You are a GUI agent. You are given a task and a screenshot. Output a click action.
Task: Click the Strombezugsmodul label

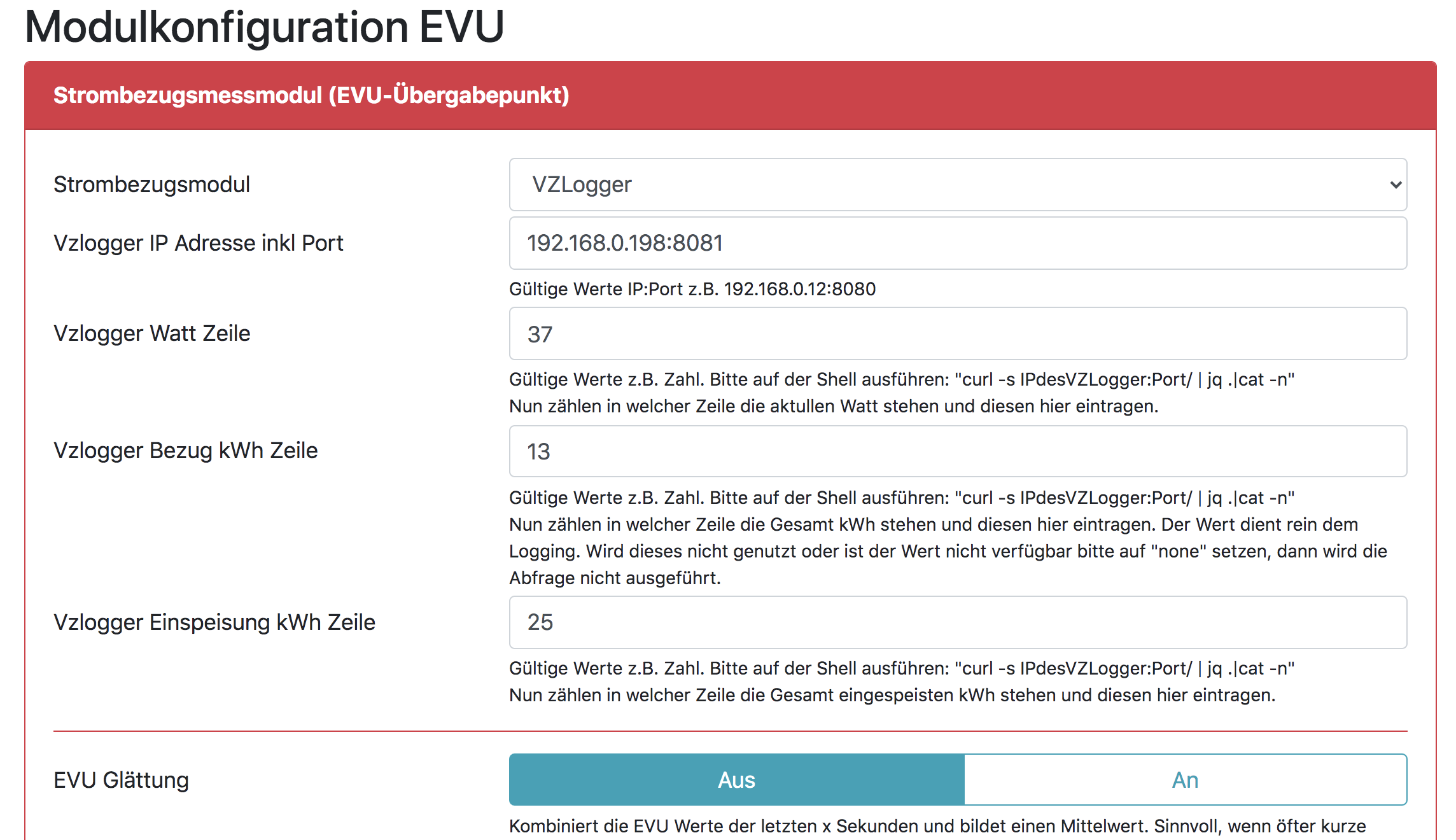151,185
